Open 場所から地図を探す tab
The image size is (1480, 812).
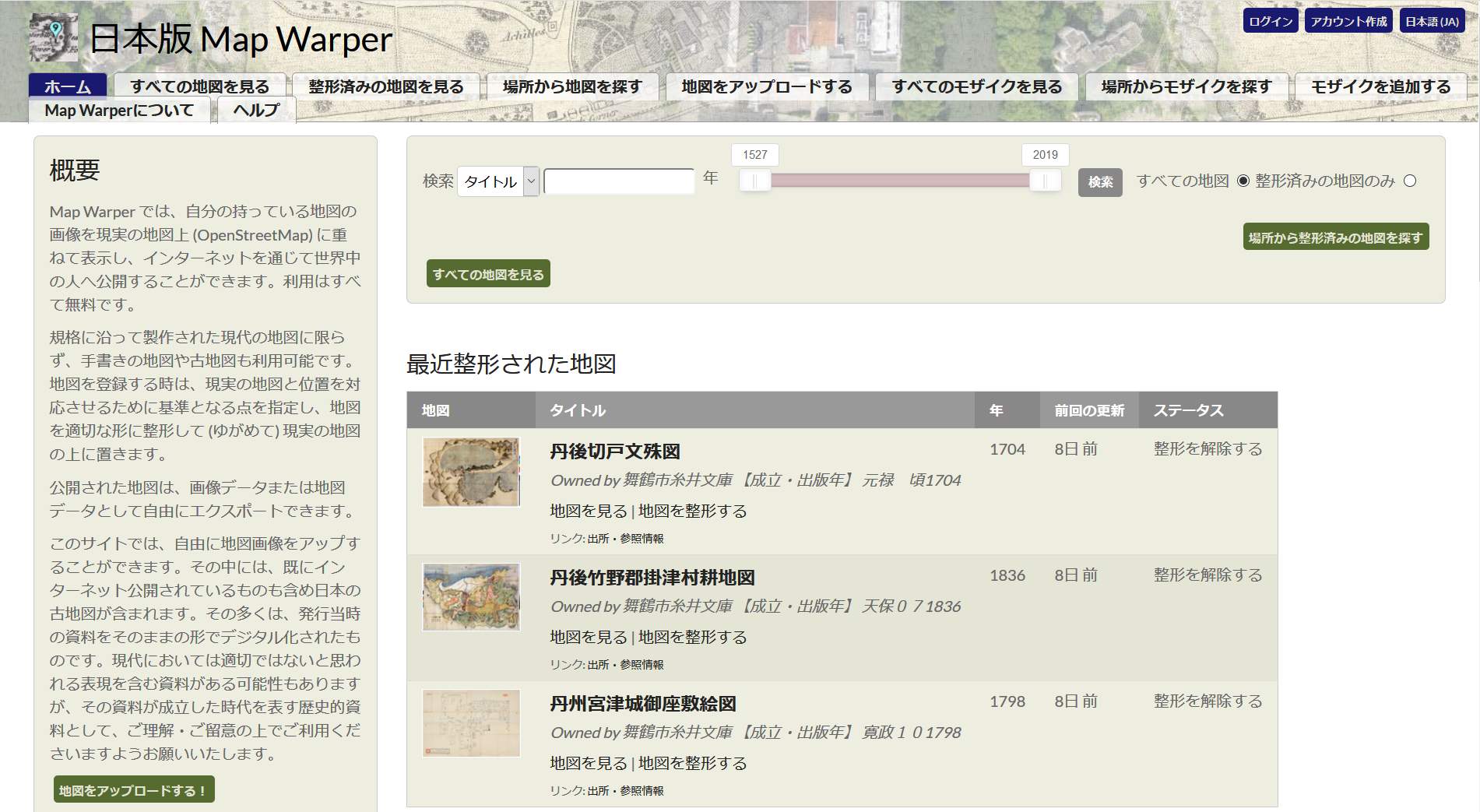tap(573, 86)
